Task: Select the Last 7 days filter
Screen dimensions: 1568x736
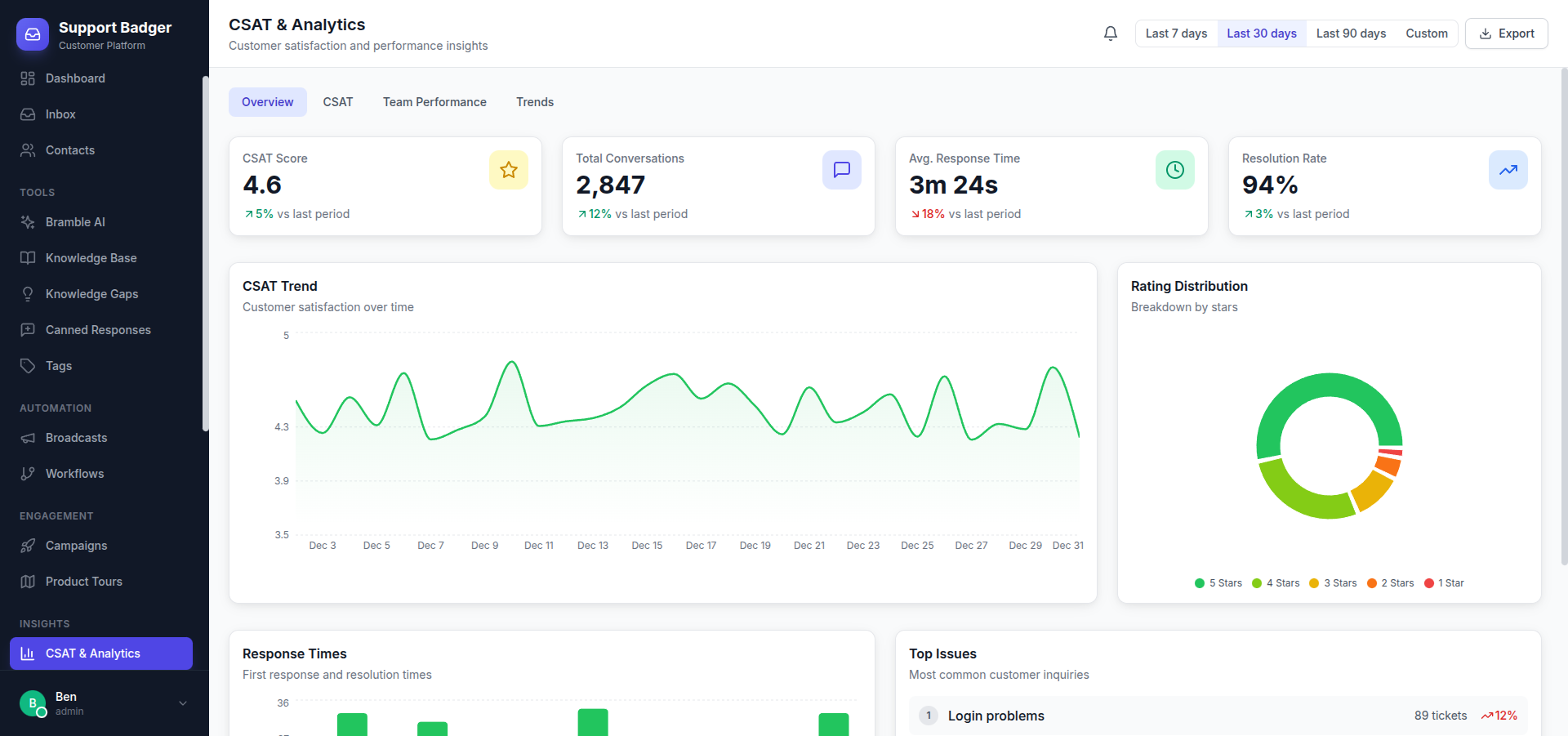Action: tap(1176, 33)
